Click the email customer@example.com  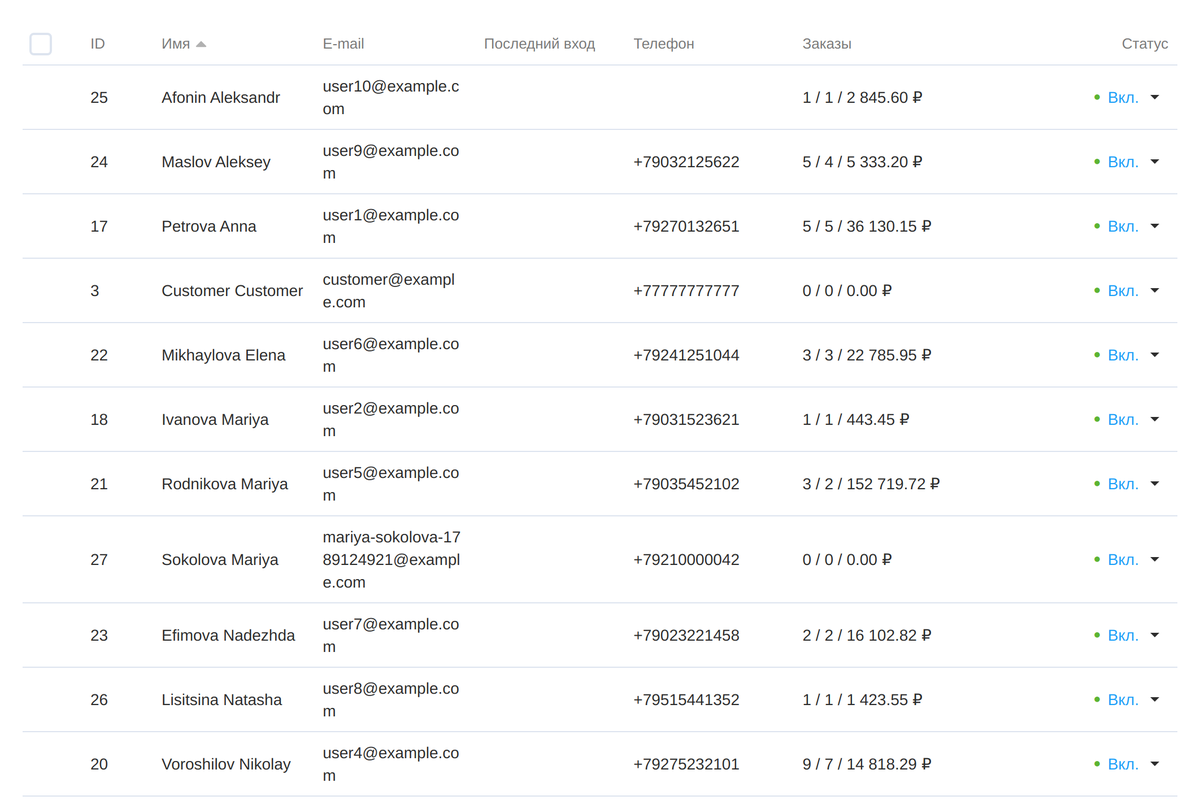click(389, 291)
